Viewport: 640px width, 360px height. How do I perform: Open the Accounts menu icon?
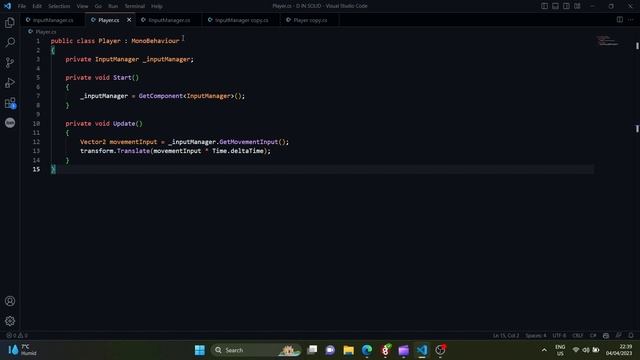10,301
